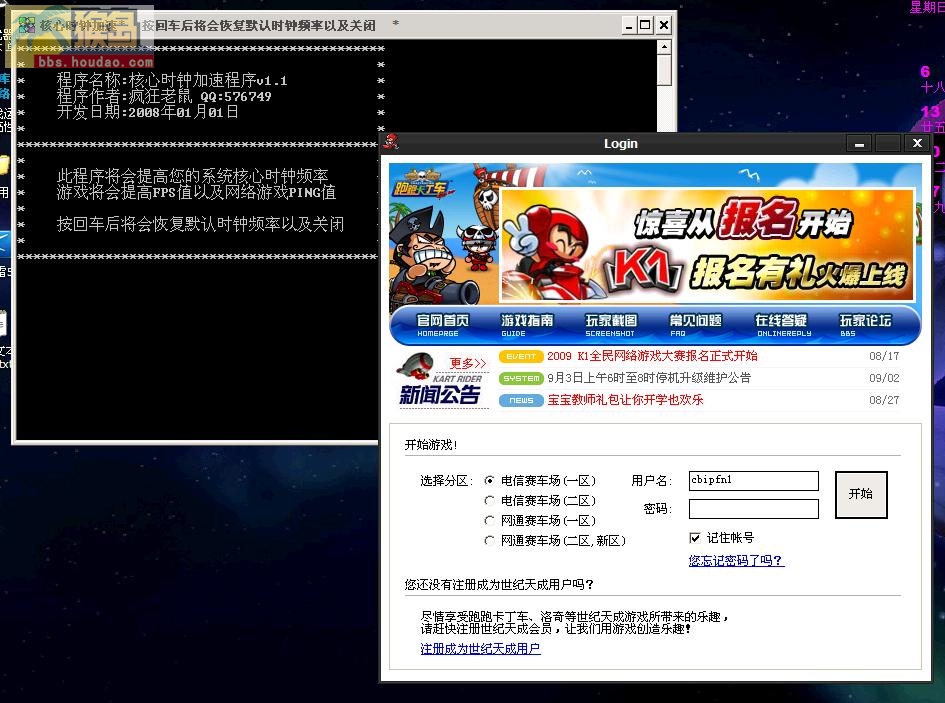Click the 按回车后将会恢复默认时钟频率以及关闭 console line
Screen dimensions: 945x703
pos(200,224)
